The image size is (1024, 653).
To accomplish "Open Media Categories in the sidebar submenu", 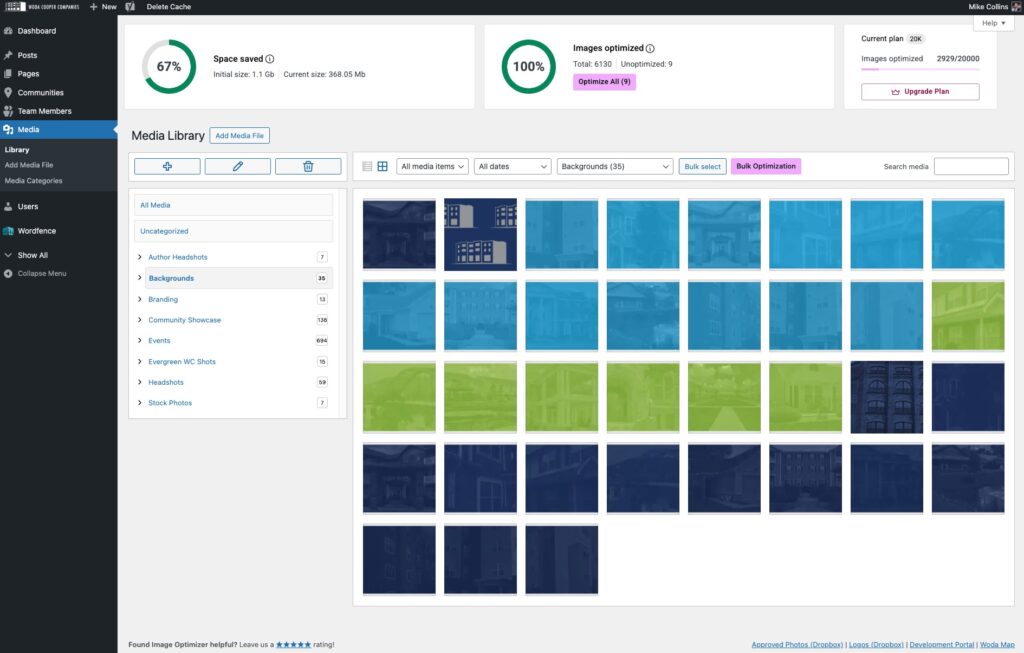I will click(33, 181).
